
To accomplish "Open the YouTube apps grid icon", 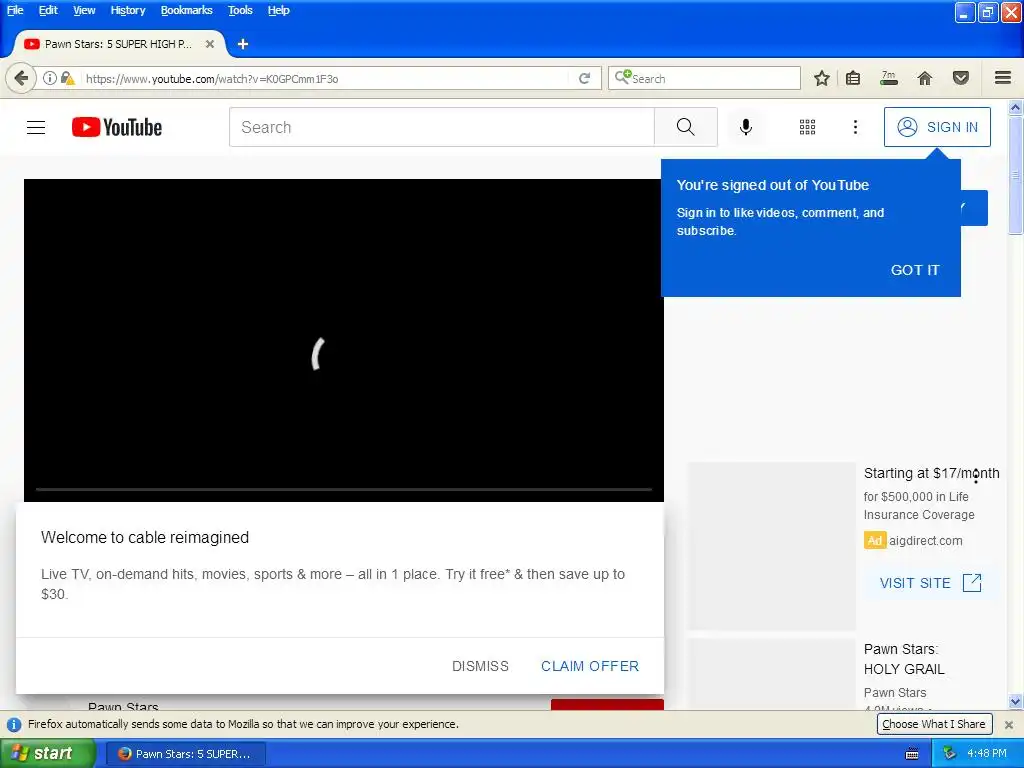I will [807, 127].
